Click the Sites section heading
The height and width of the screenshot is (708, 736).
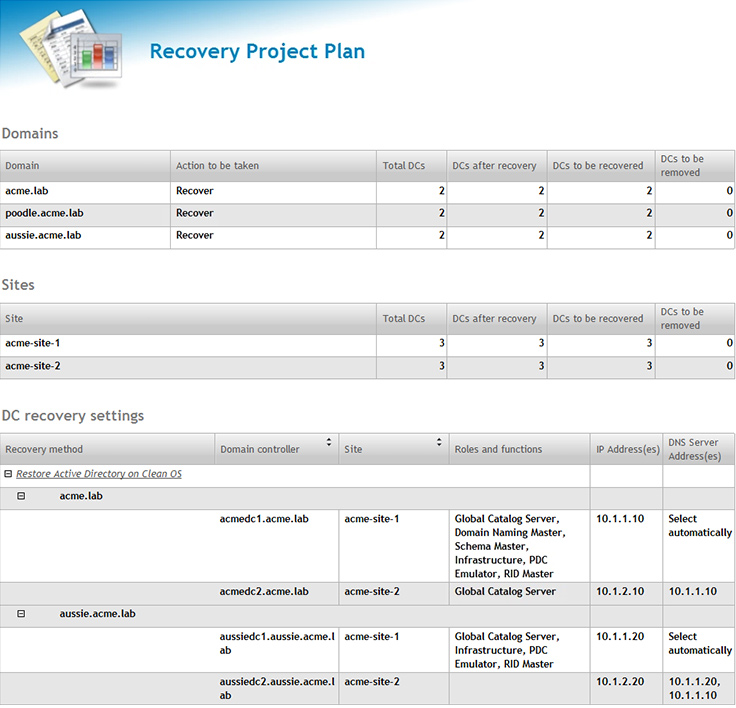18,285
